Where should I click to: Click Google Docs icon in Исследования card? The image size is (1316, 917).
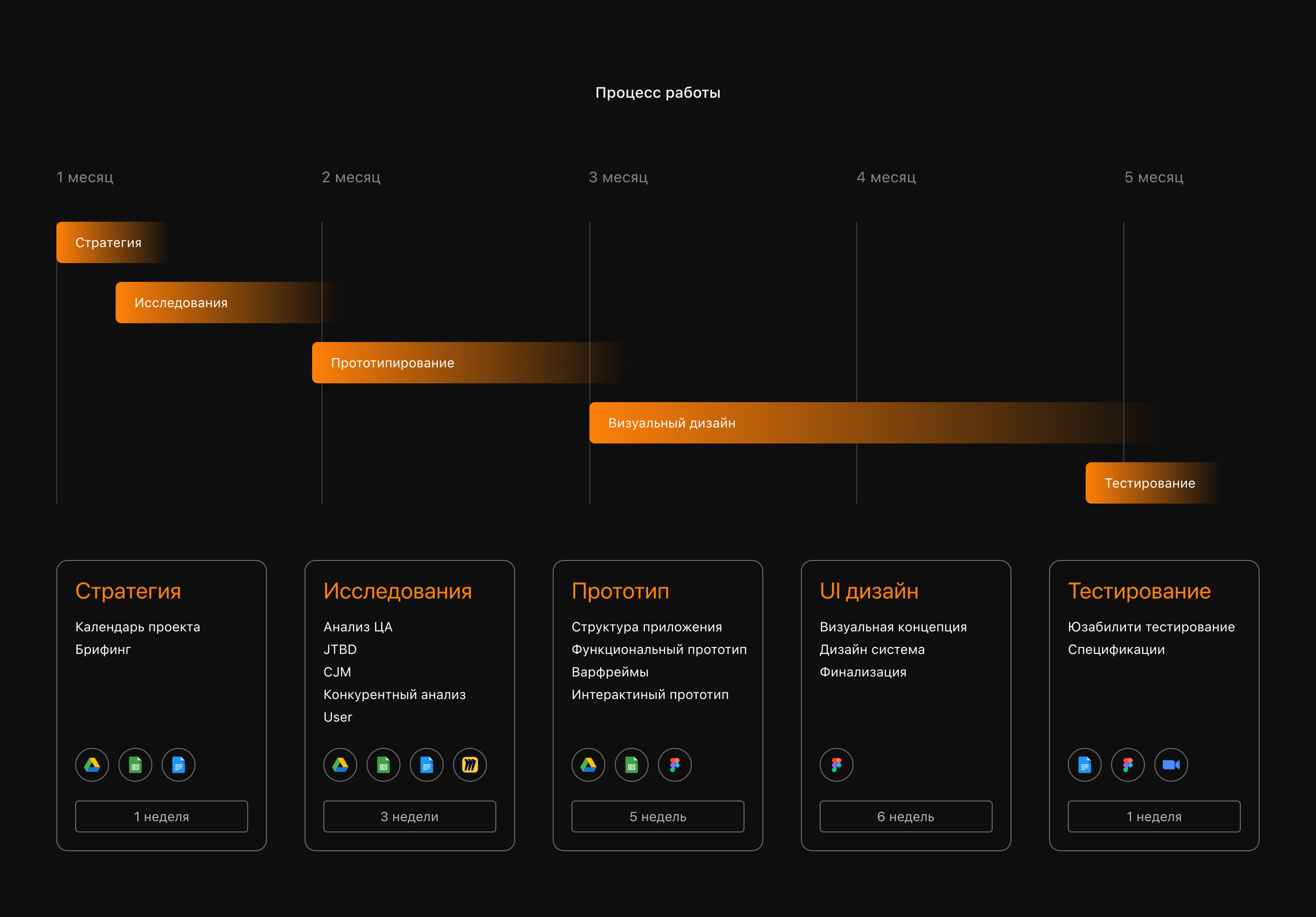426,765
